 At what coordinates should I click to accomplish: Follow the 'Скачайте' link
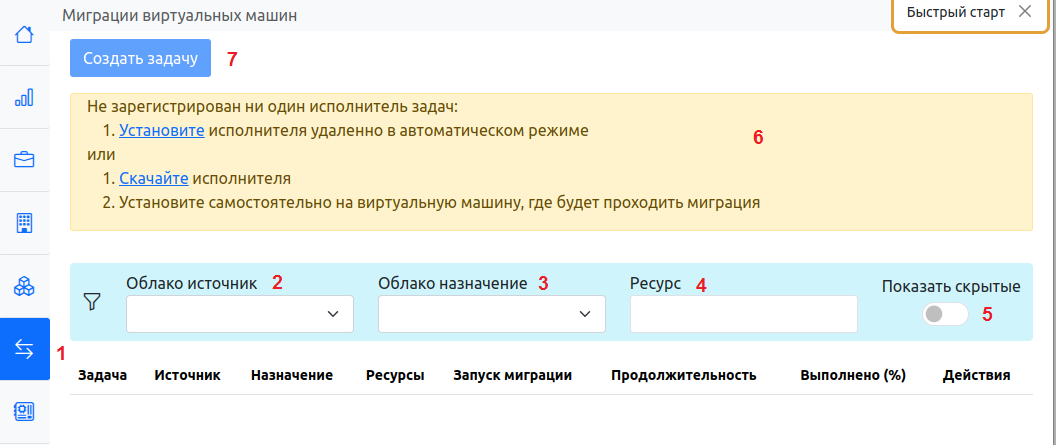click(154, 179)
